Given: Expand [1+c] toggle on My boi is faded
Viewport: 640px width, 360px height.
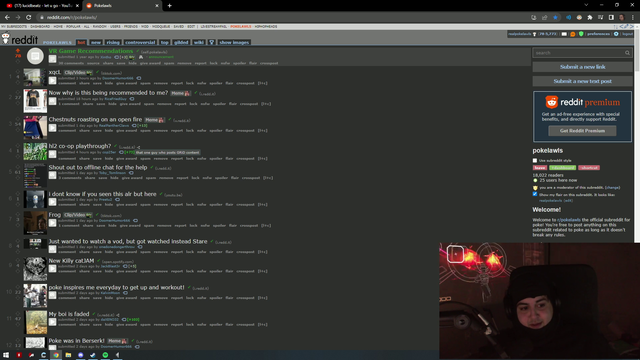Looking at the screenshot, I should coord(262,324).
